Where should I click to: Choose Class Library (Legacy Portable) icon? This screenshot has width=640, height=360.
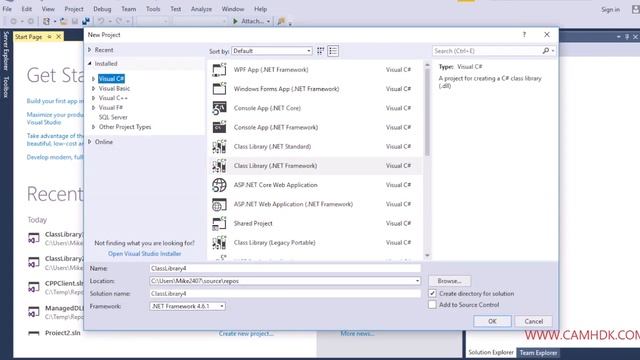pos(219,242)
